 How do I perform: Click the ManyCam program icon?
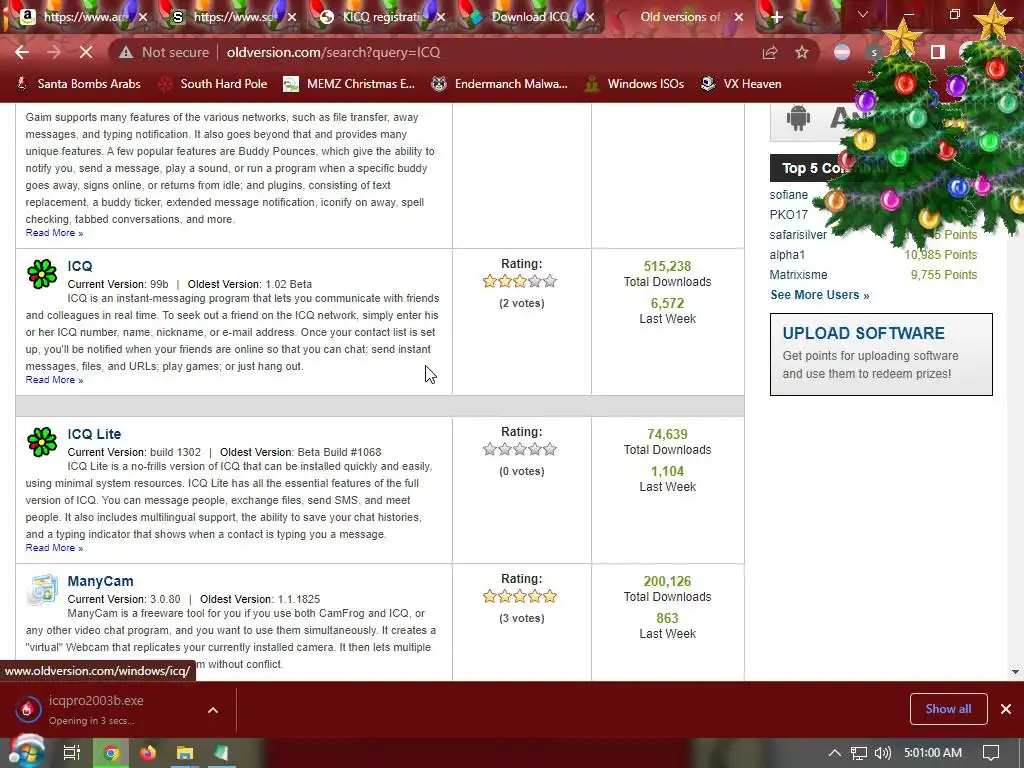(x=42, y=588)
